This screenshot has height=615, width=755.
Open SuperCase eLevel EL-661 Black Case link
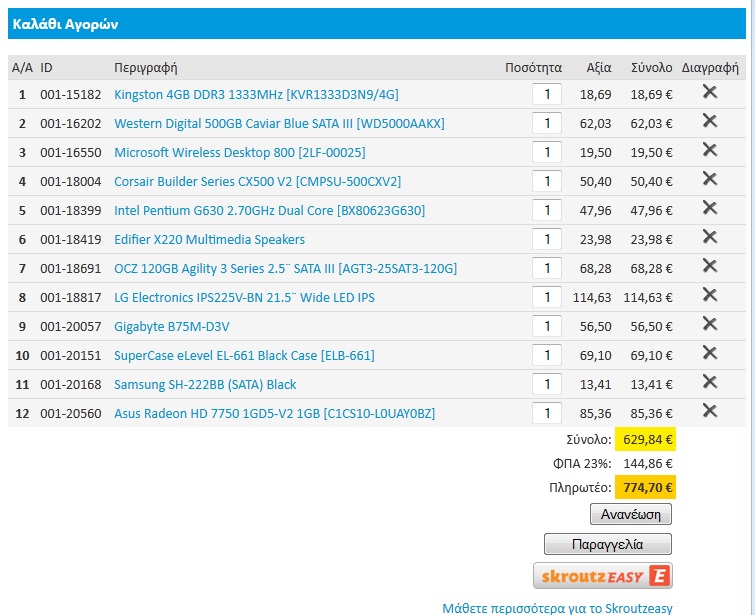pyautogui.click(x=244, y=355)
